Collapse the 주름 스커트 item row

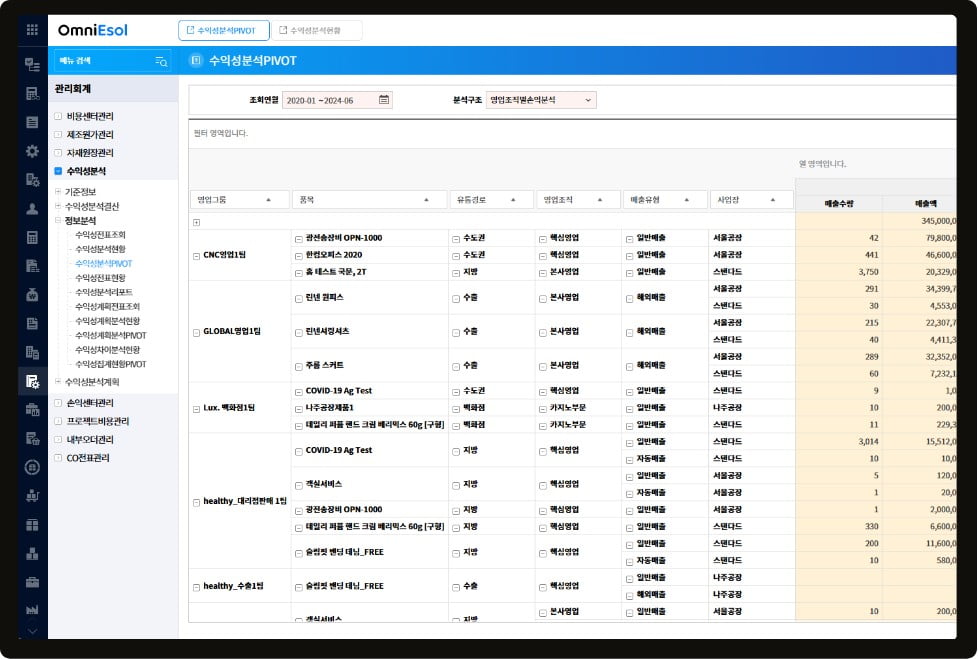pyautogui.click(x=299, y=367)
